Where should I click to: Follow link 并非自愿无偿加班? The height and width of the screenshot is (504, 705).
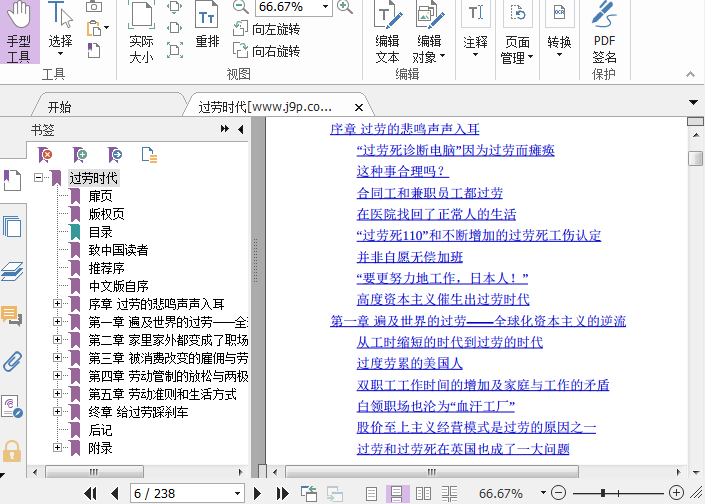pos(410,257)
